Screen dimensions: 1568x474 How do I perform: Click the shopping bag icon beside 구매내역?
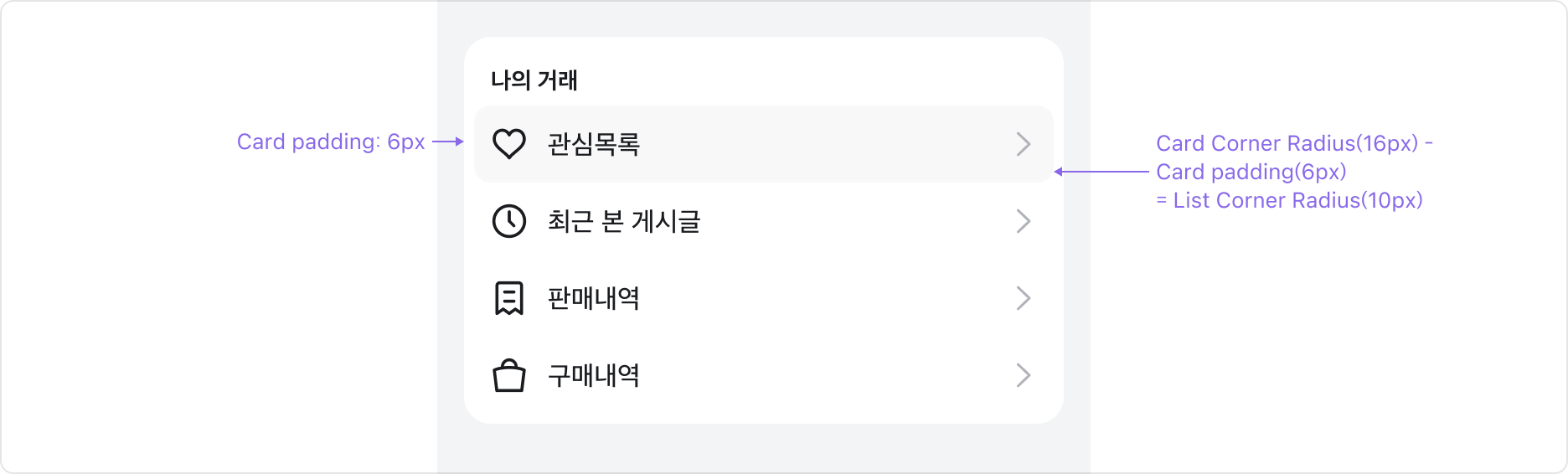point(508,375)
